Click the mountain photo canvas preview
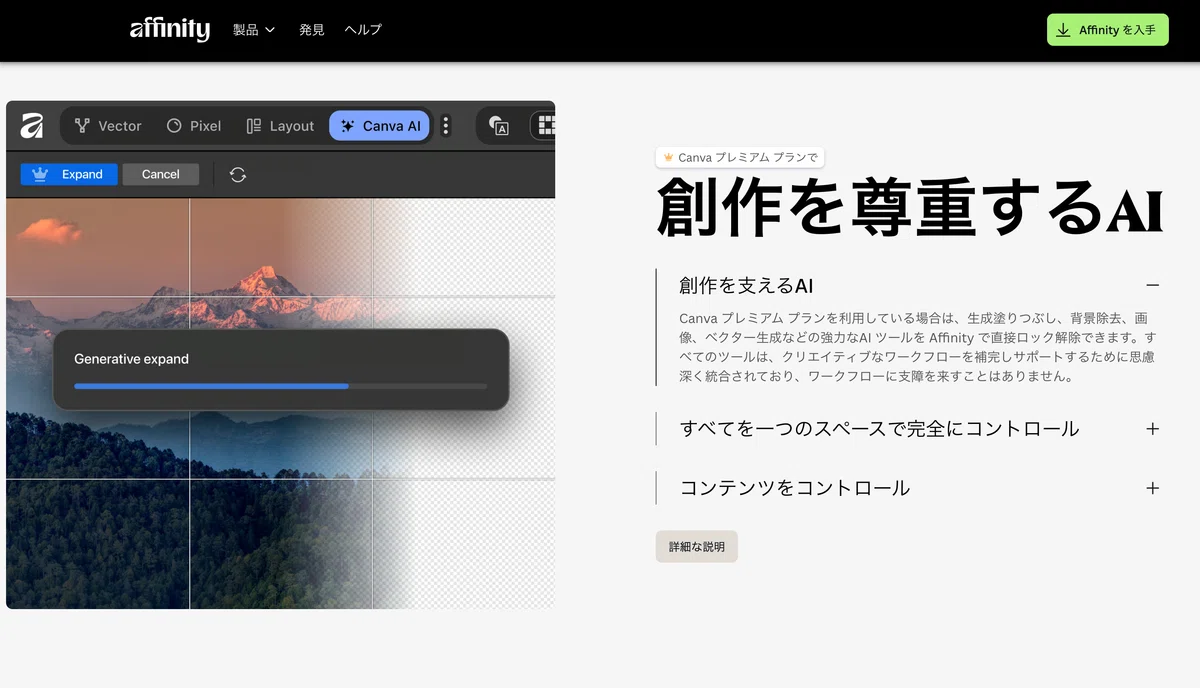 [280, 403]
